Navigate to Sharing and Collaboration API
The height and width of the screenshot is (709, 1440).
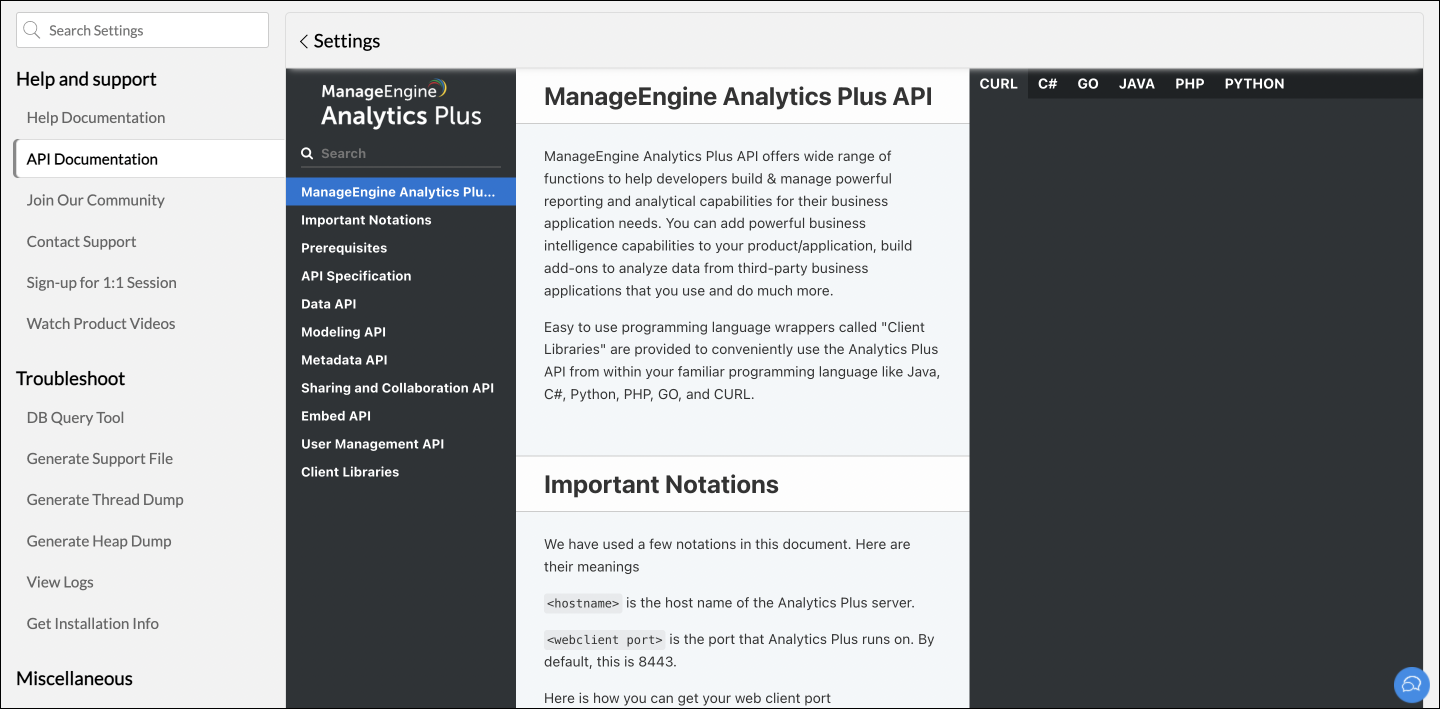tap(397, 388)
